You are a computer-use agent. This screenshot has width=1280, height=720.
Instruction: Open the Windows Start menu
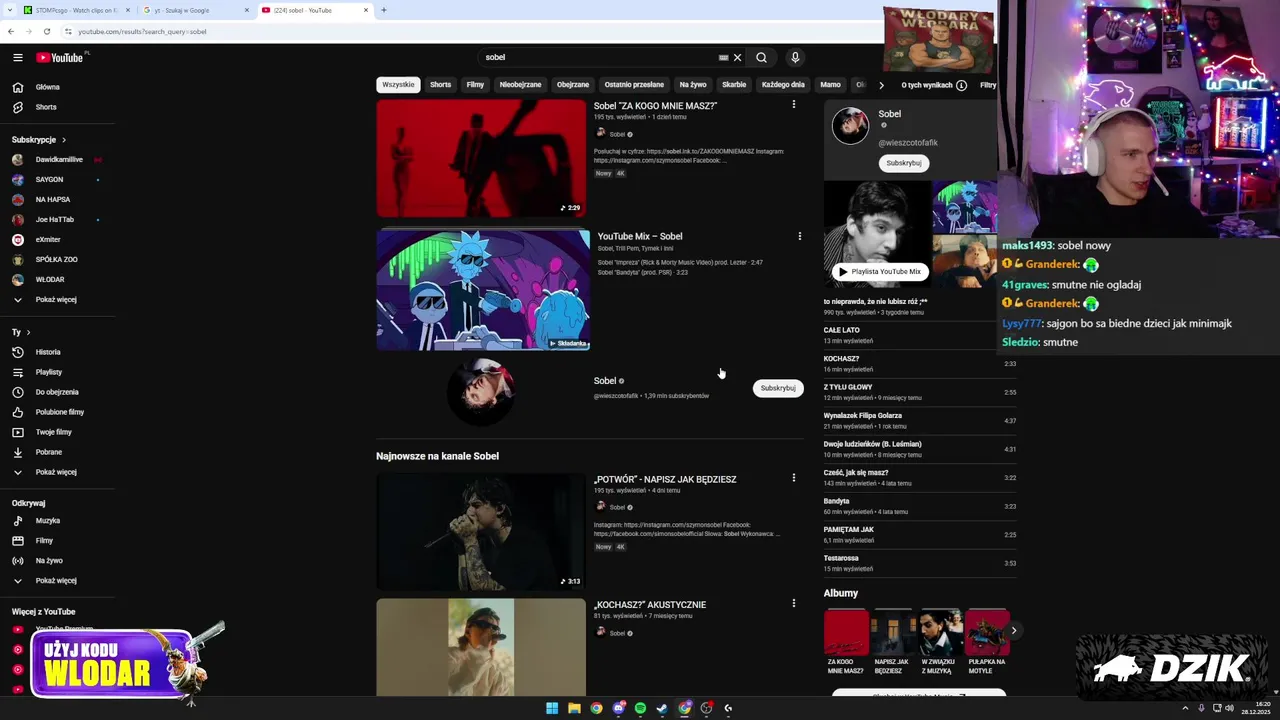pyautogui.click(x=552, y=708)
